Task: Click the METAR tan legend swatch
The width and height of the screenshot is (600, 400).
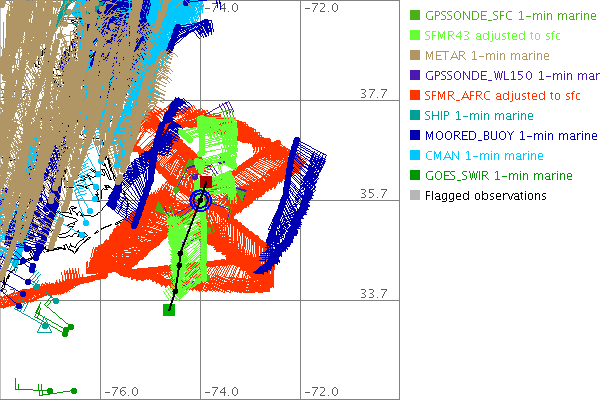Action: [x=414, y=55]
